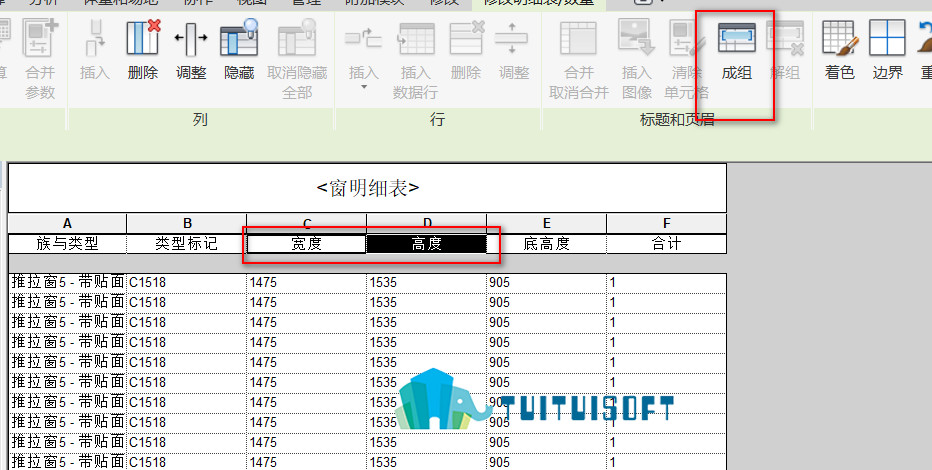The image size is (932, 470).
Task: Click the highlighted 高度 header cell
Action: (427, 244)
